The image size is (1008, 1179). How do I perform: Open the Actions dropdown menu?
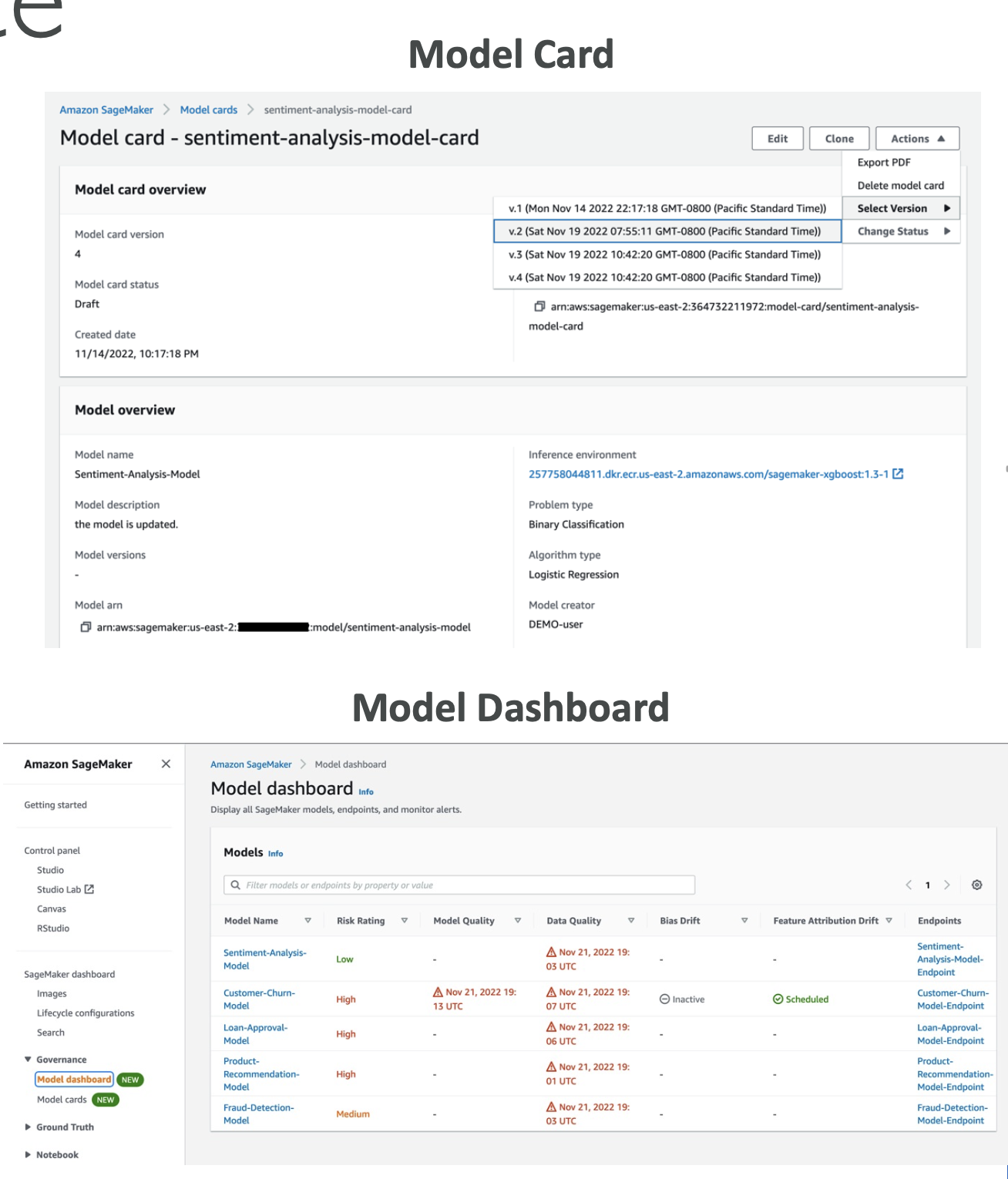click(917, 139)
